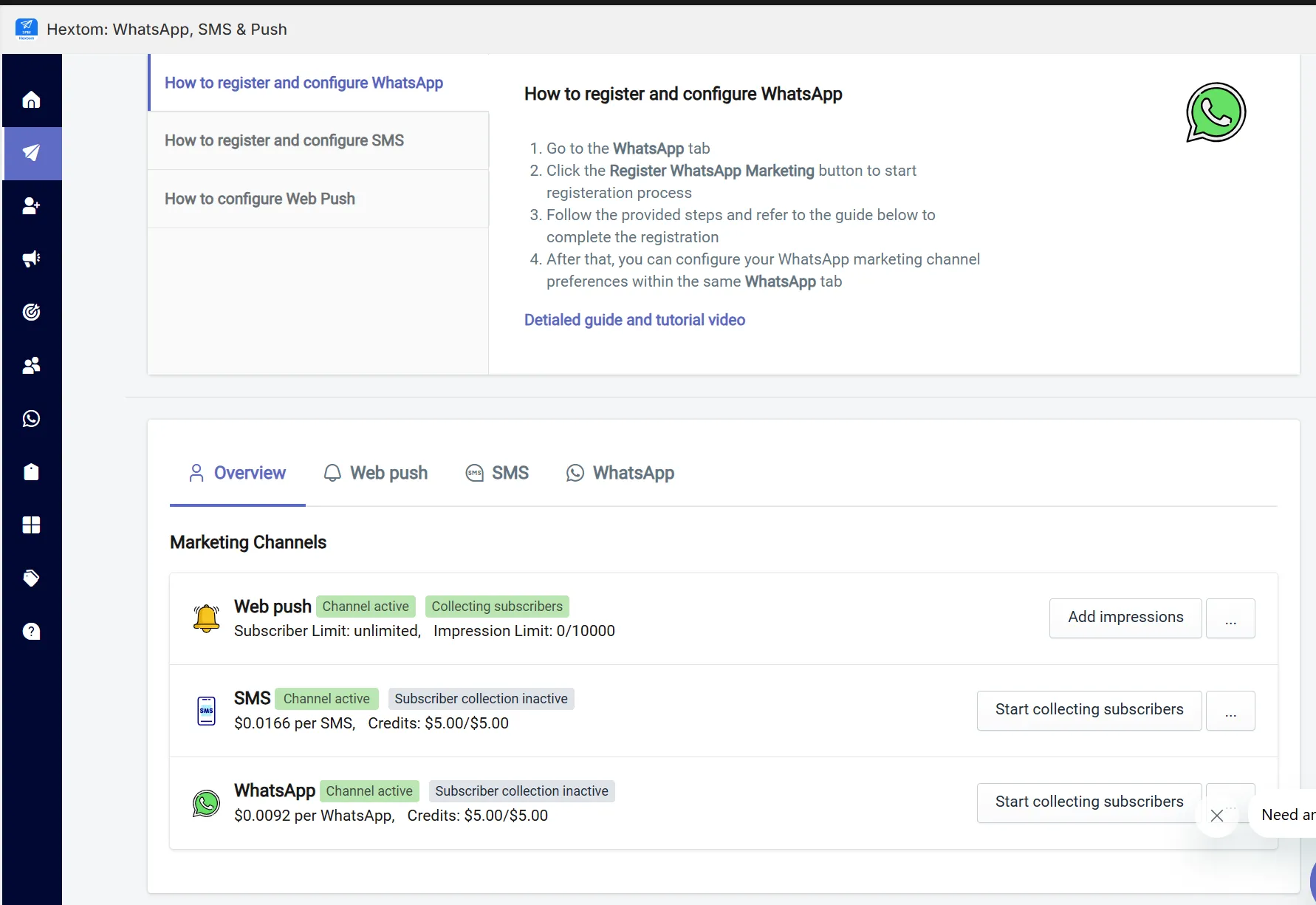Click the large WhatsApp logo in the guide
Image resolution: width=1316 pixels, height=905 pixels.
(1216, 112)
